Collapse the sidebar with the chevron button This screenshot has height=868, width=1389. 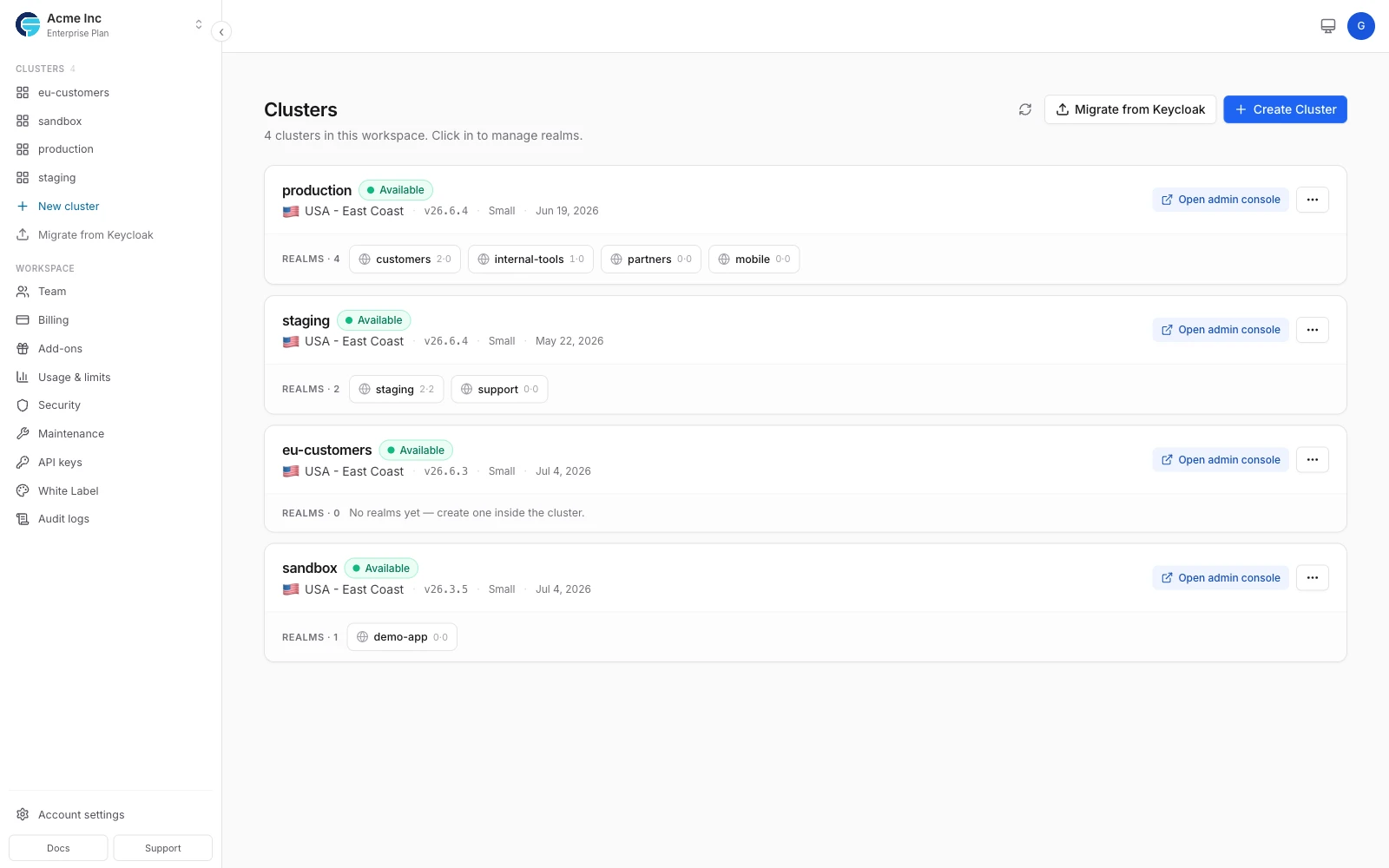[221, 32]
